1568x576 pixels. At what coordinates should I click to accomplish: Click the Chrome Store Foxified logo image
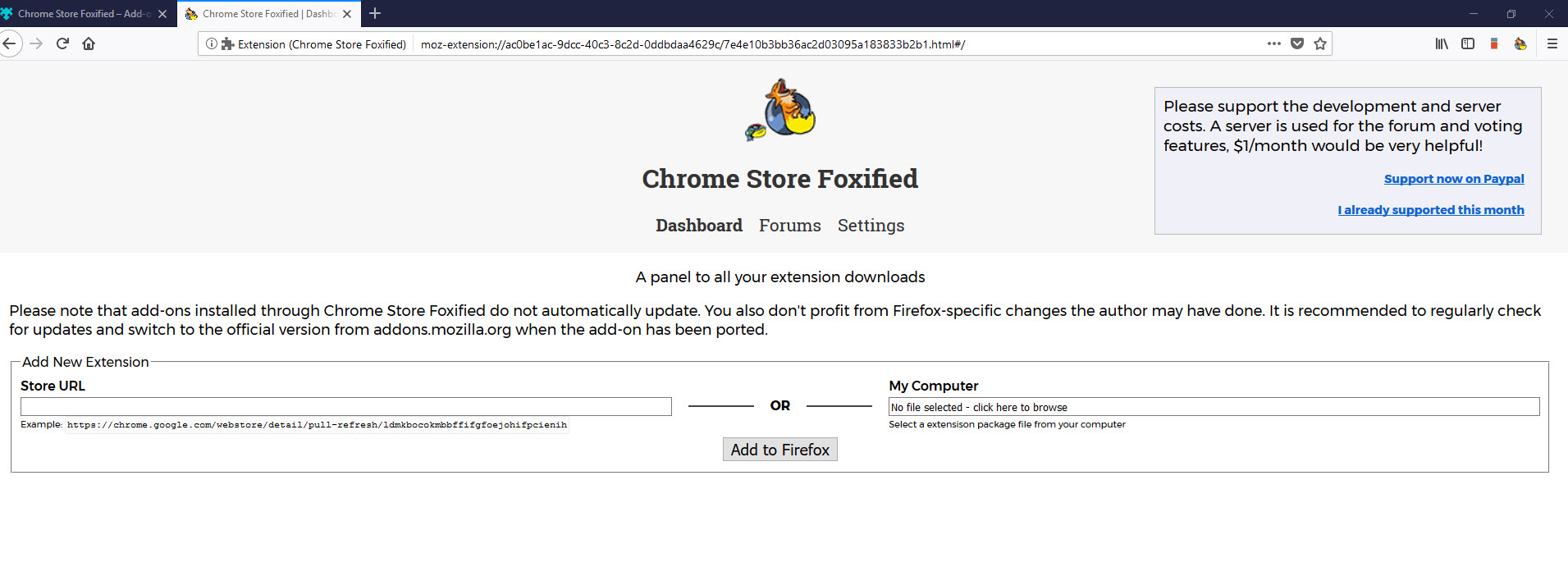[x=780, y=110]
